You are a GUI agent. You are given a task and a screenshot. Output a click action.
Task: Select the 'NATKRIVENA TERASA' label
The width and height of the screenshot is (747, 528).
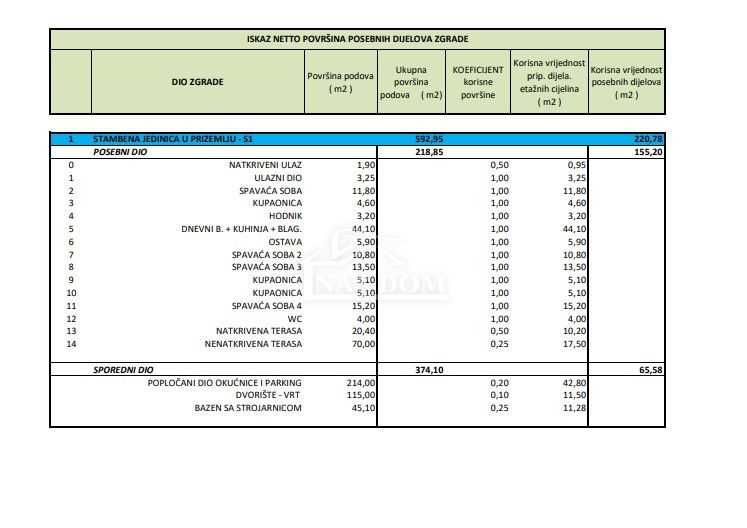click(x=259, y=331)
